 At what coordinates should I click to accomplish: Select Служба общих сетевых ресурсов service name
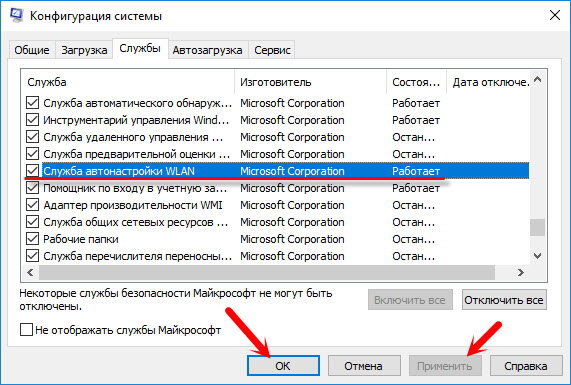click(135, 222)
